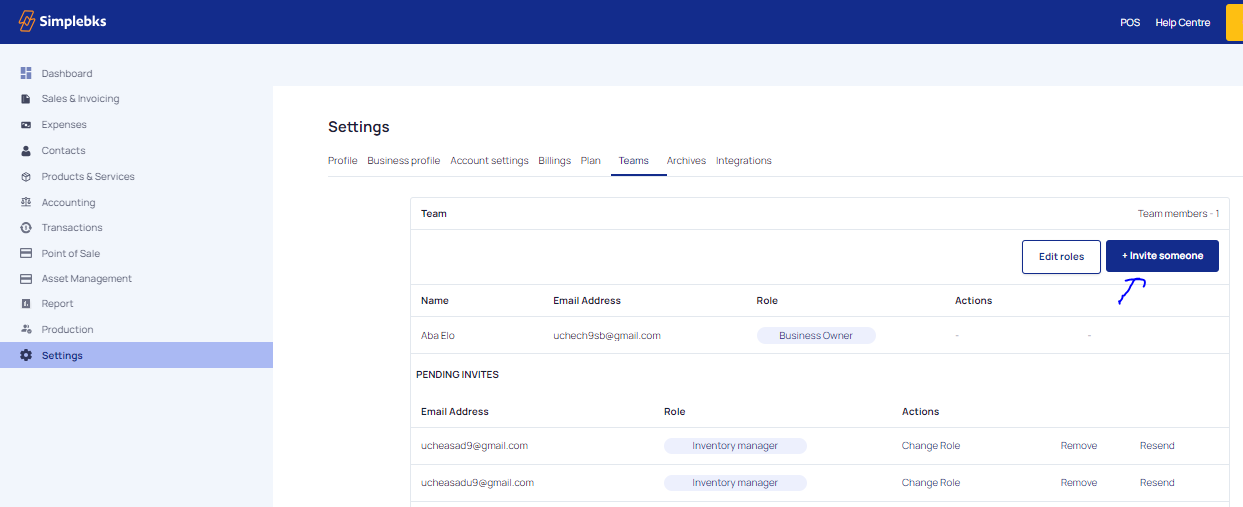The height and width of the screenshot is (507, 1243).
Task: Click the Sales & Invoicing document icon
Action: point(26,99)
